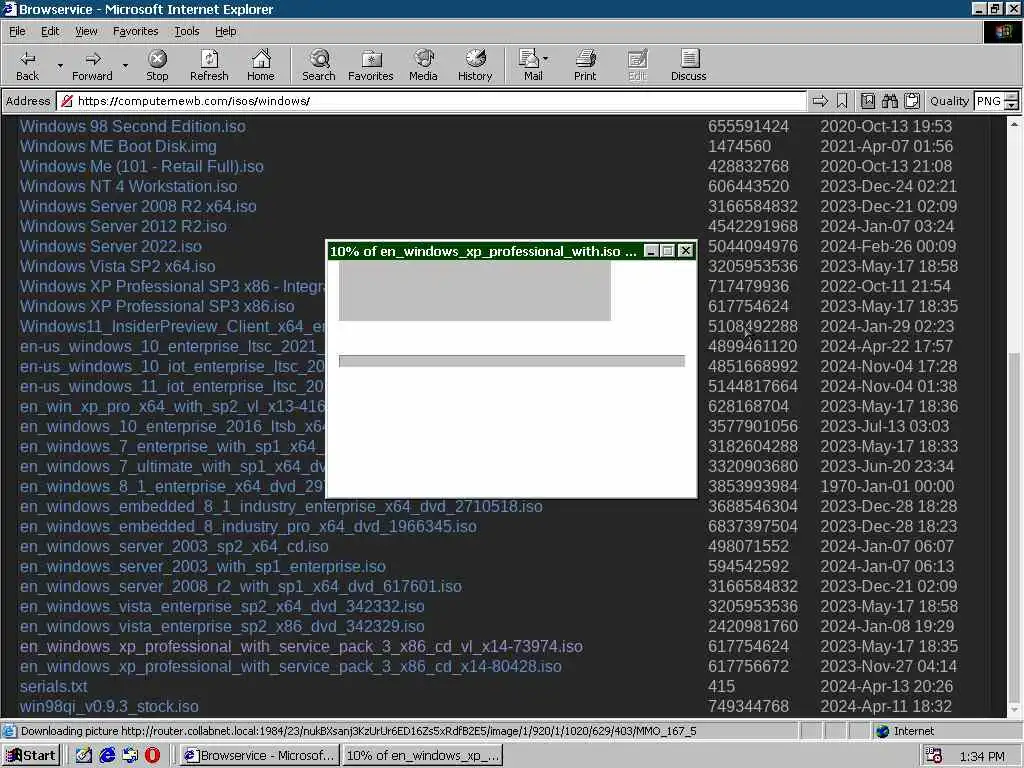Click the download progress bar in dialog
This screenshot has width=1024, height=768.
[x=511, y=361]
